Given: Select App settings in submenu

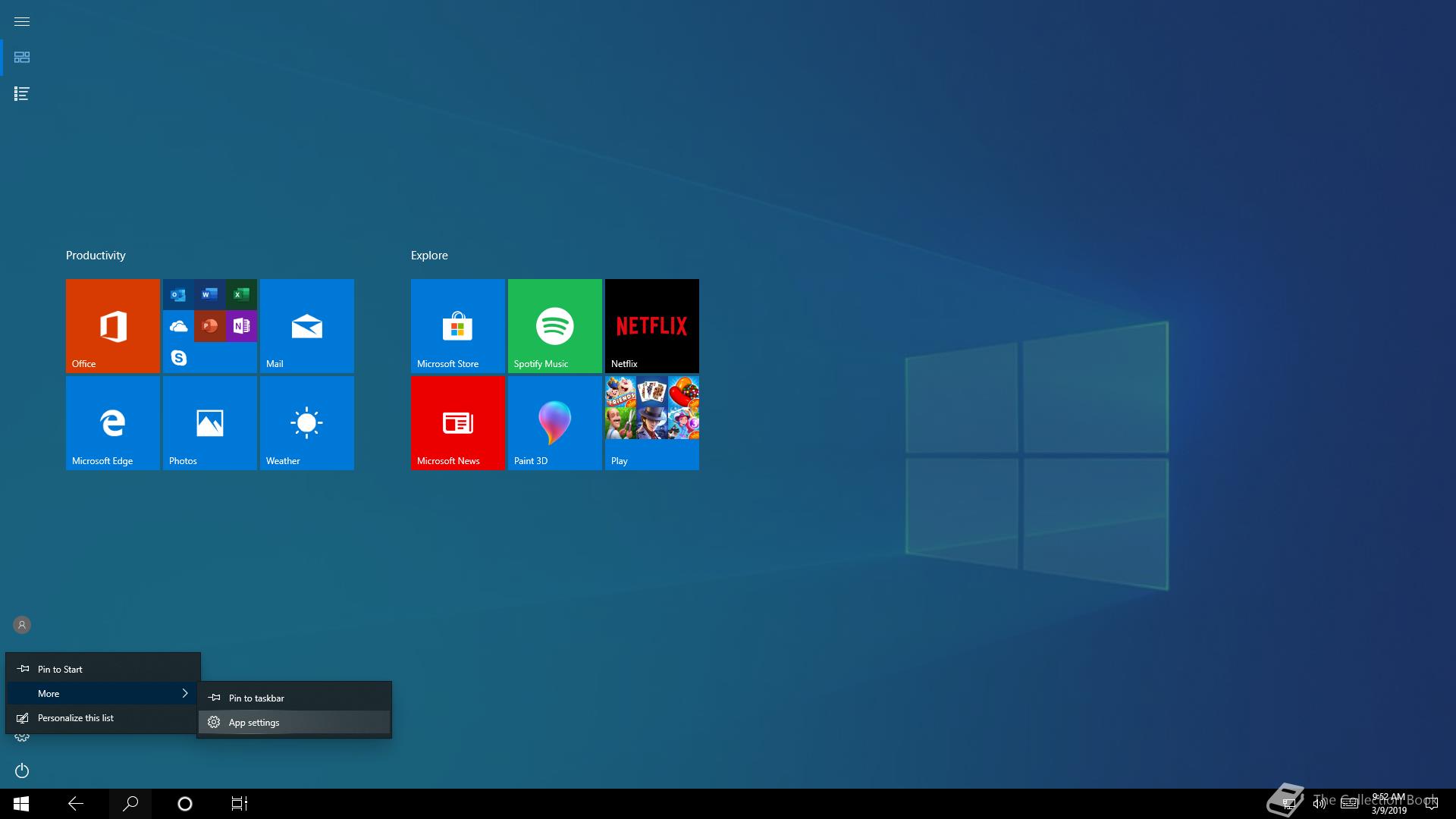Looking at the screenshot, I should point(294,722).
